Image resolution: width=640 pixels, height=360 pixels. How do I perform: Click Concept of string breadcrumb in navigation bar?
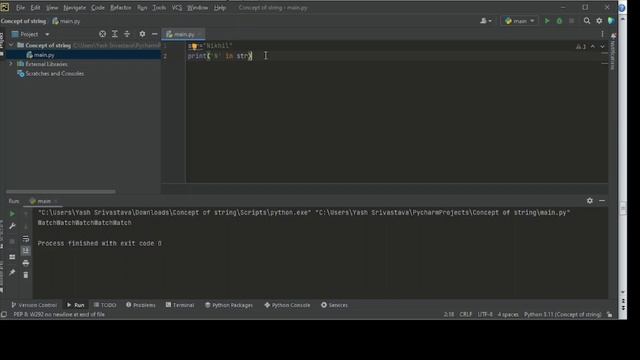23,21
